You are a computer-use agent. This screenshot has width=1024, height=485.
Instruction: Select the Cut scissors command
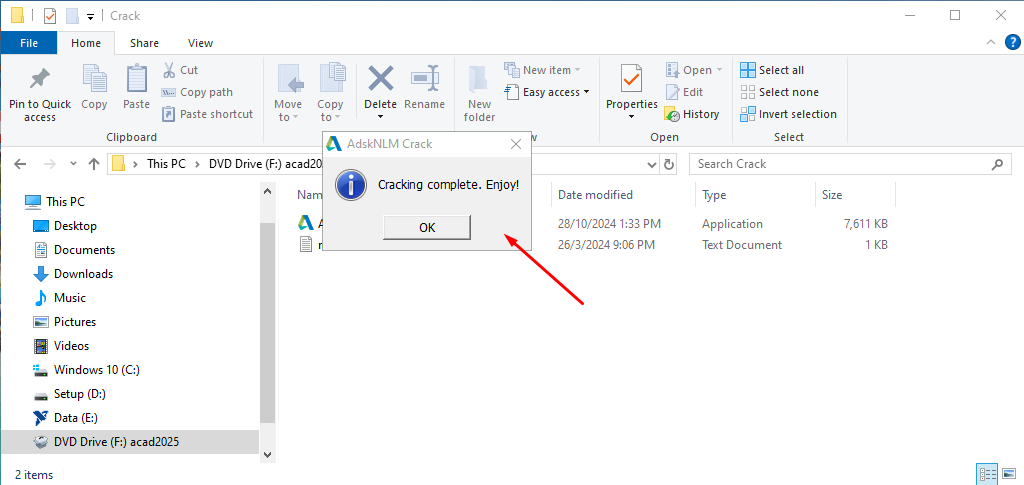pos(180,70)
